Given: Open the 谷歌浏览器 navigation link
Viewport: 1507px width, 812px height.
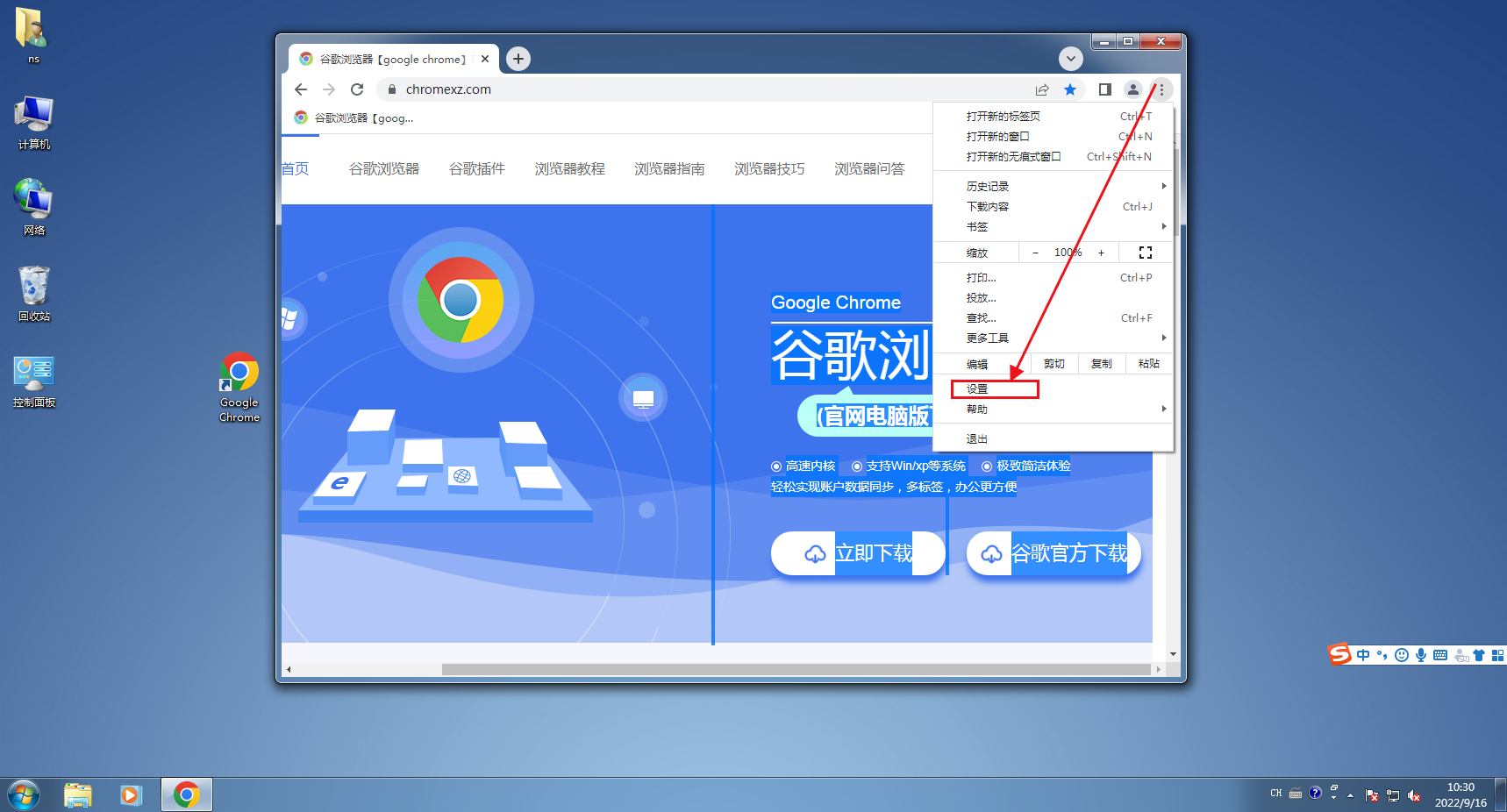Looking at the screenshot, I should pos(384,168).
